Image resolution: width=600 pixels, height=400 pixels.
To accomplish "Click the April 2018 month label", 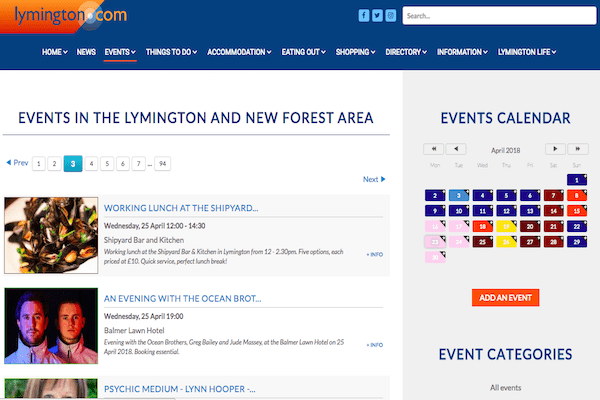I will click(x=505, y=150).
